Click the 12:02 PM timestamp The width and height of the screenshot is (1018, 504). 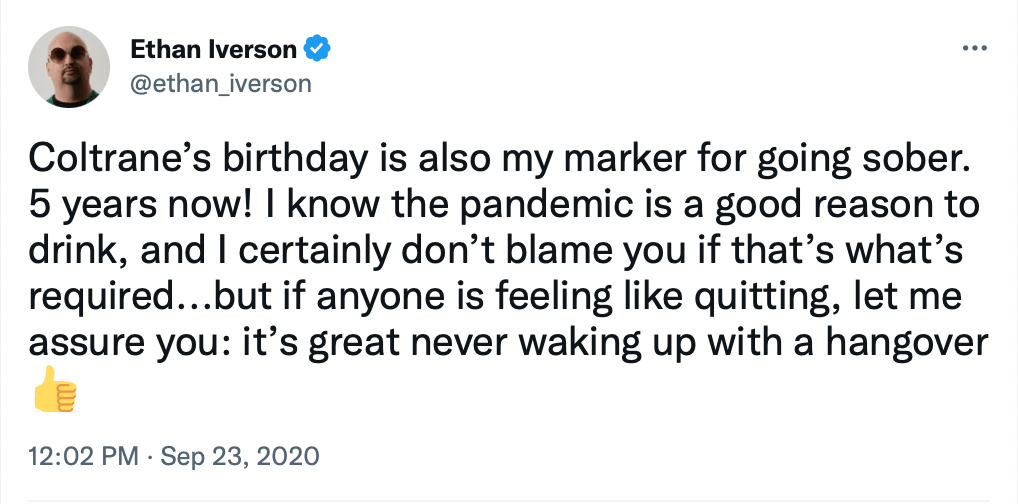coord(84,457)
